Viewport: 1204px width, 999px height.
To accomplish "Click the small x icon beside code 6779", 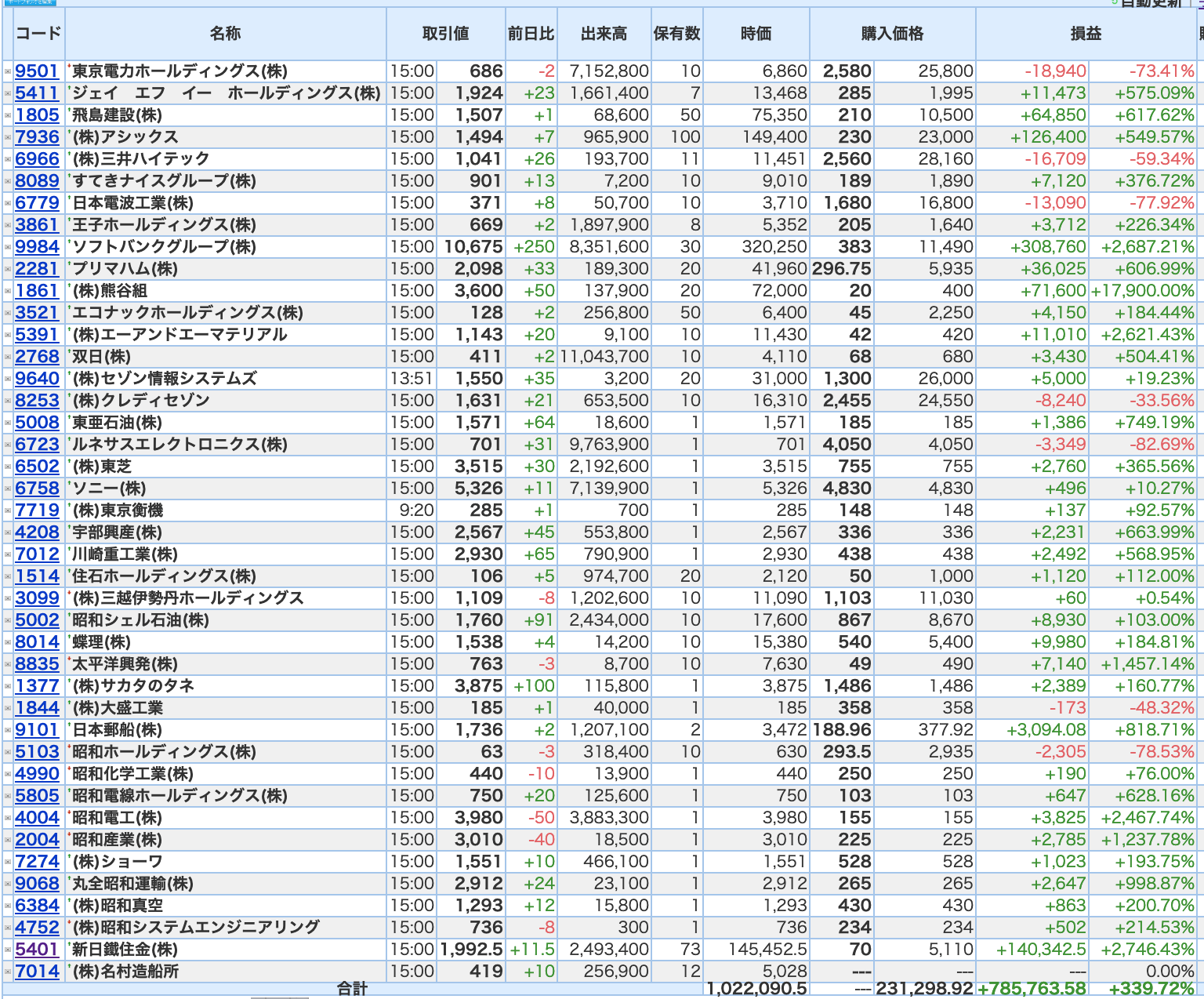I will (8, 203).
